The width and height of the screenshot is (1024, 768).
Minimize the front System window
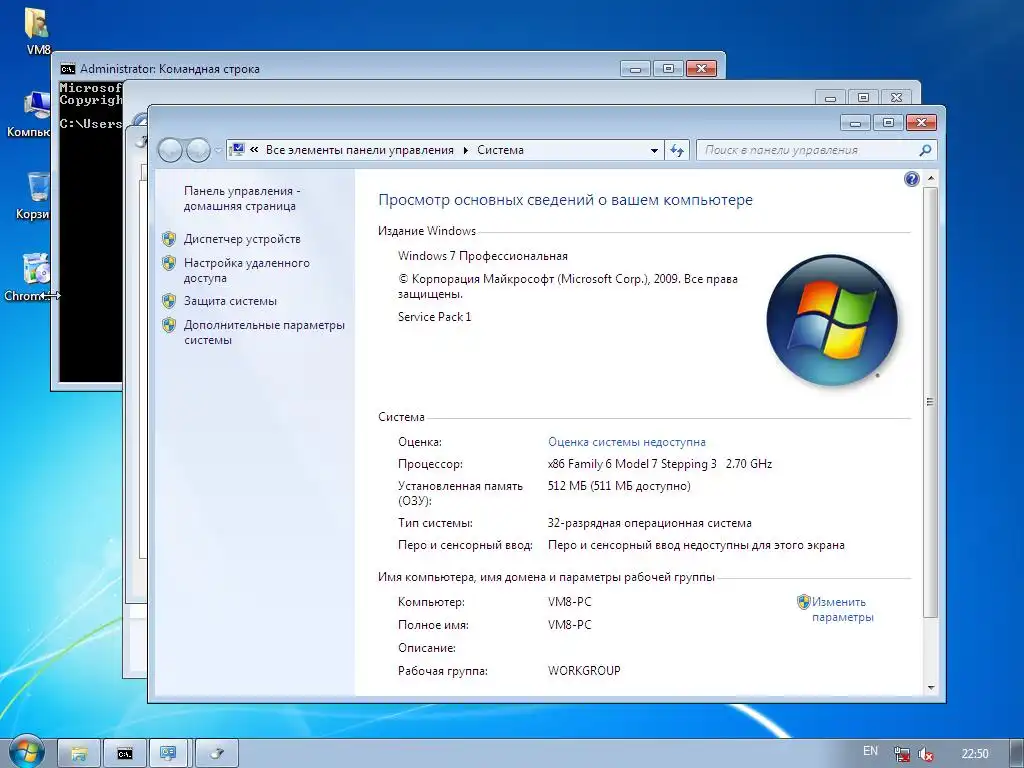click(855, 123)
